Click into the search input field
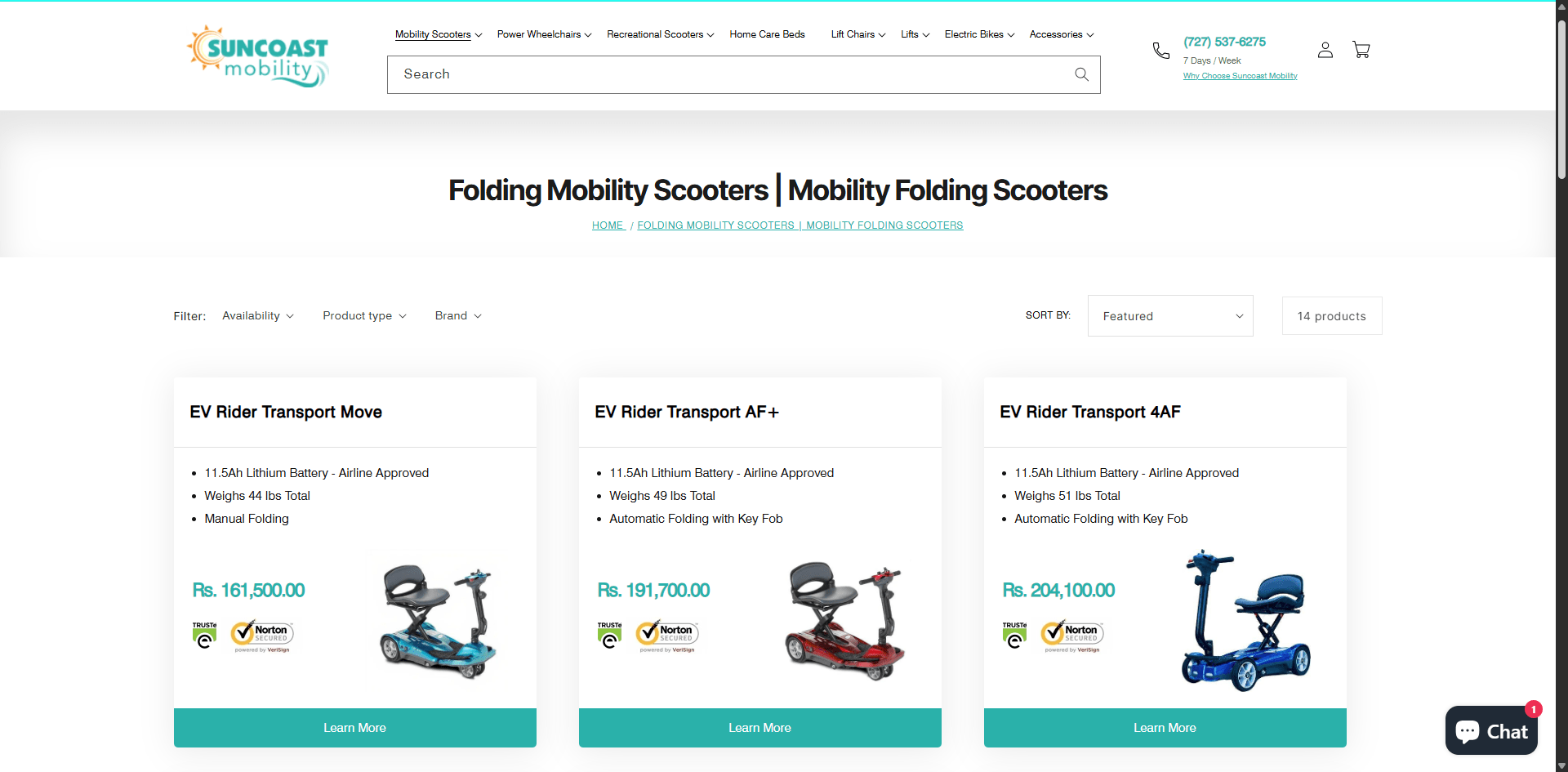Image resolution: width=1568 pixels, height=772 pixels. [719, 74]
